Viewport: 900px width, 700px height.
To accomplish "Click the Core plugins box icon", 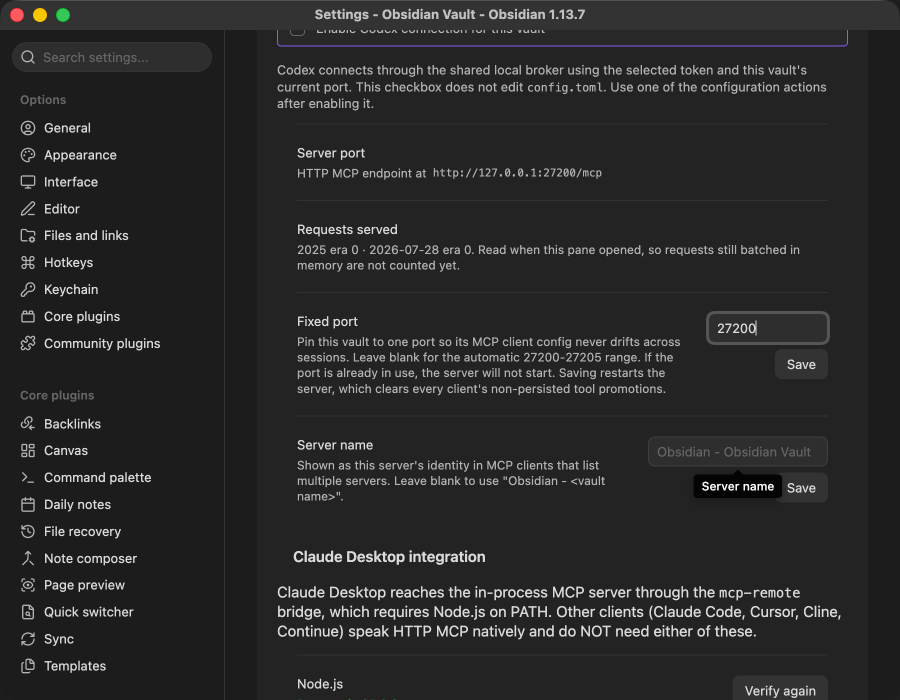I will [x=28, y=317].
